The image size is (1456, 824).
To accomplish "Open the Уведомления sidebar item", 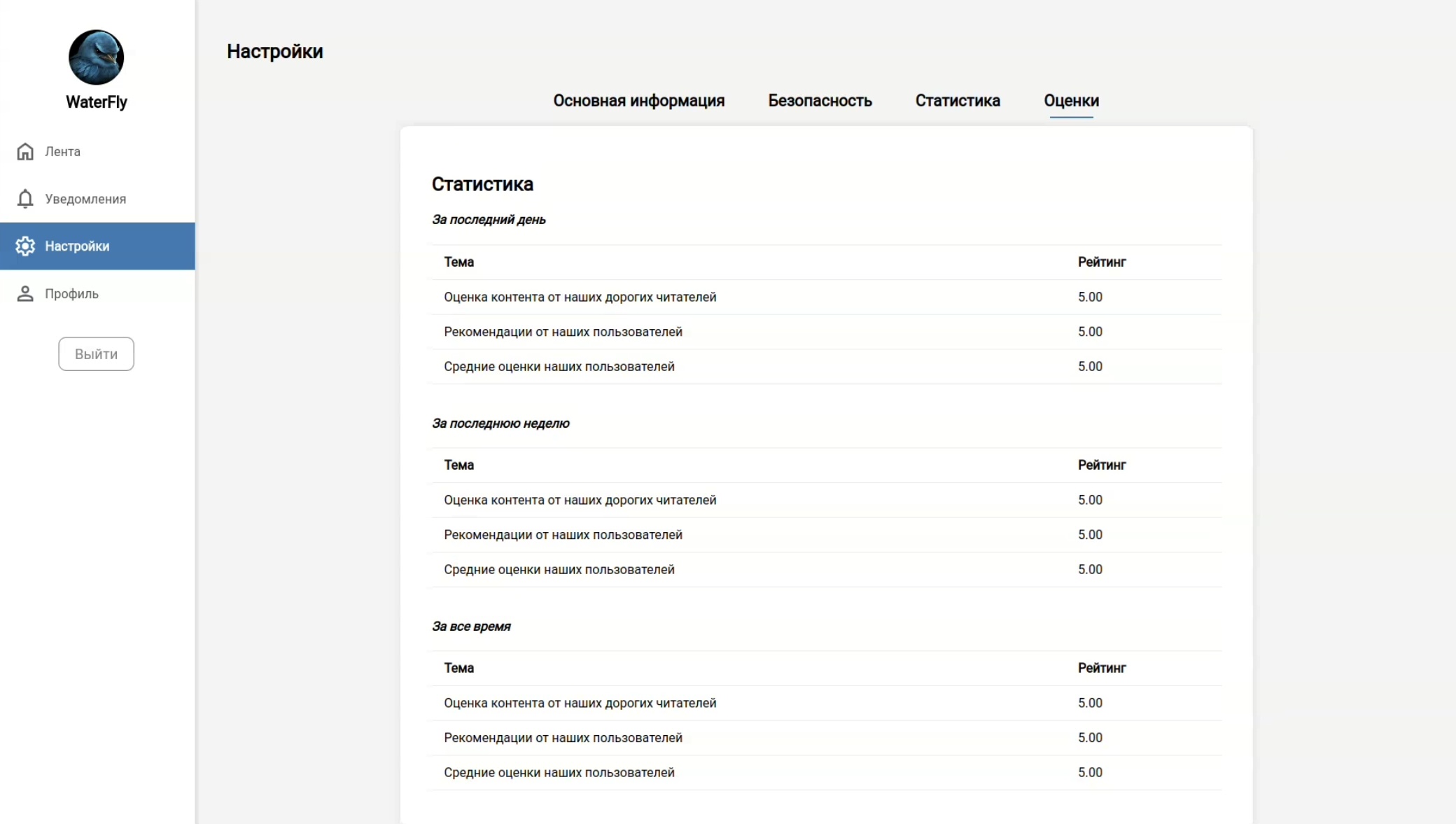I will 85,199.
